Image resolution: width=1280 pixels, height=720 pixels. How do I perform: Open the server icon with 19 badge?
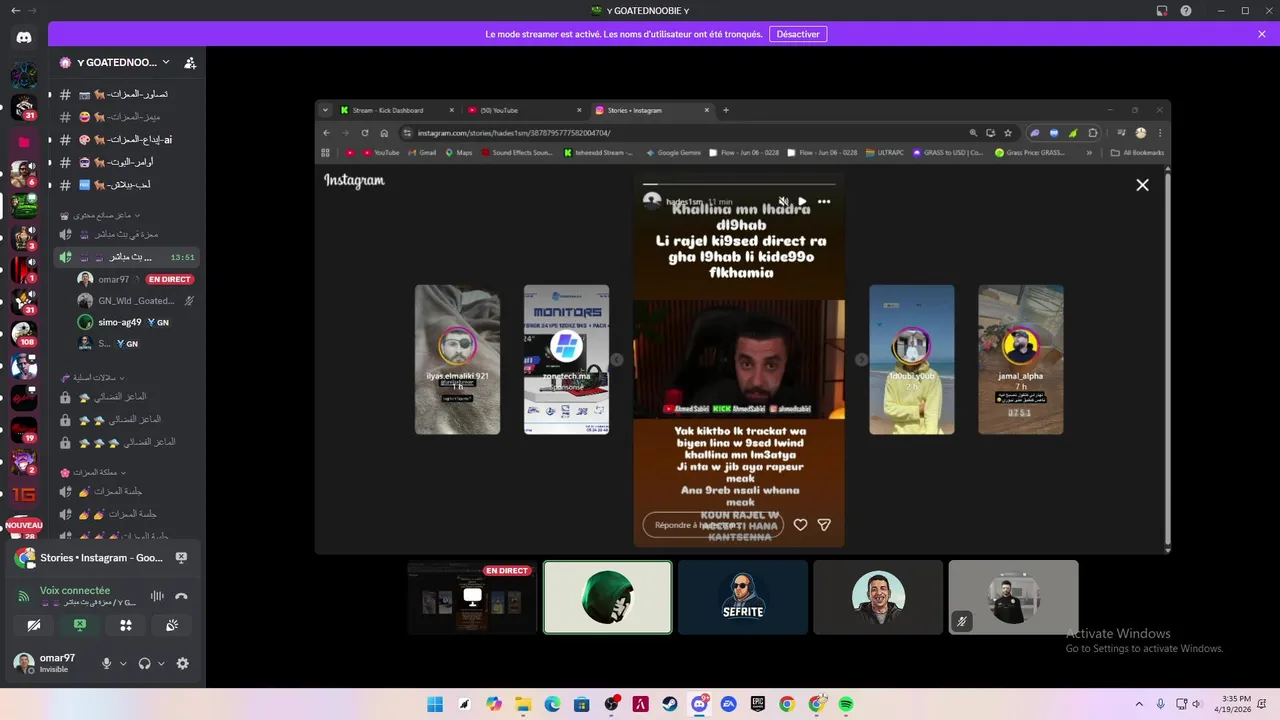click(24, 430)
